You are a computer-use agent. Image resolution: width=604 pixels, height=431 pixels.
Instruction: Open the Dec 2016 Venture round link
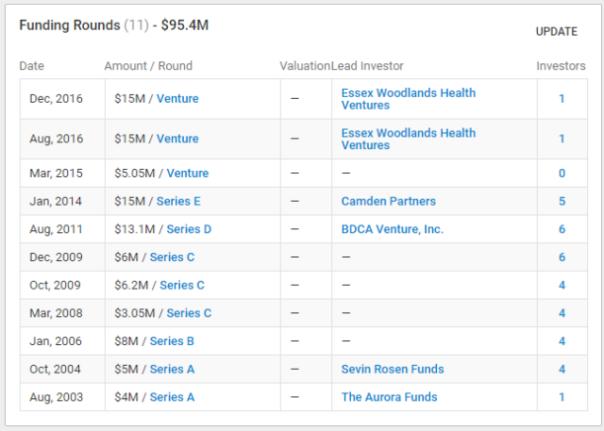178,99
